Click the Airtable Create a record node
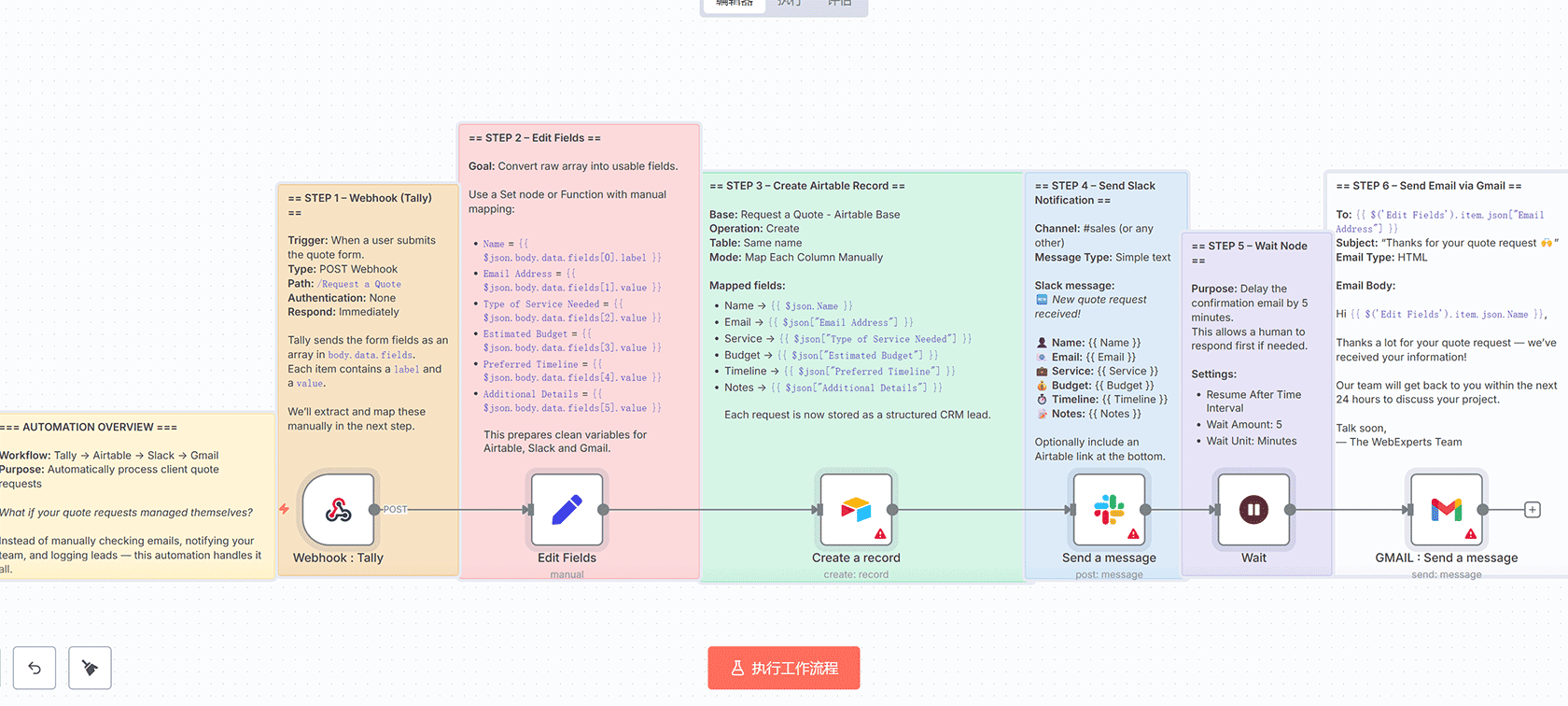 coord(855,509)
